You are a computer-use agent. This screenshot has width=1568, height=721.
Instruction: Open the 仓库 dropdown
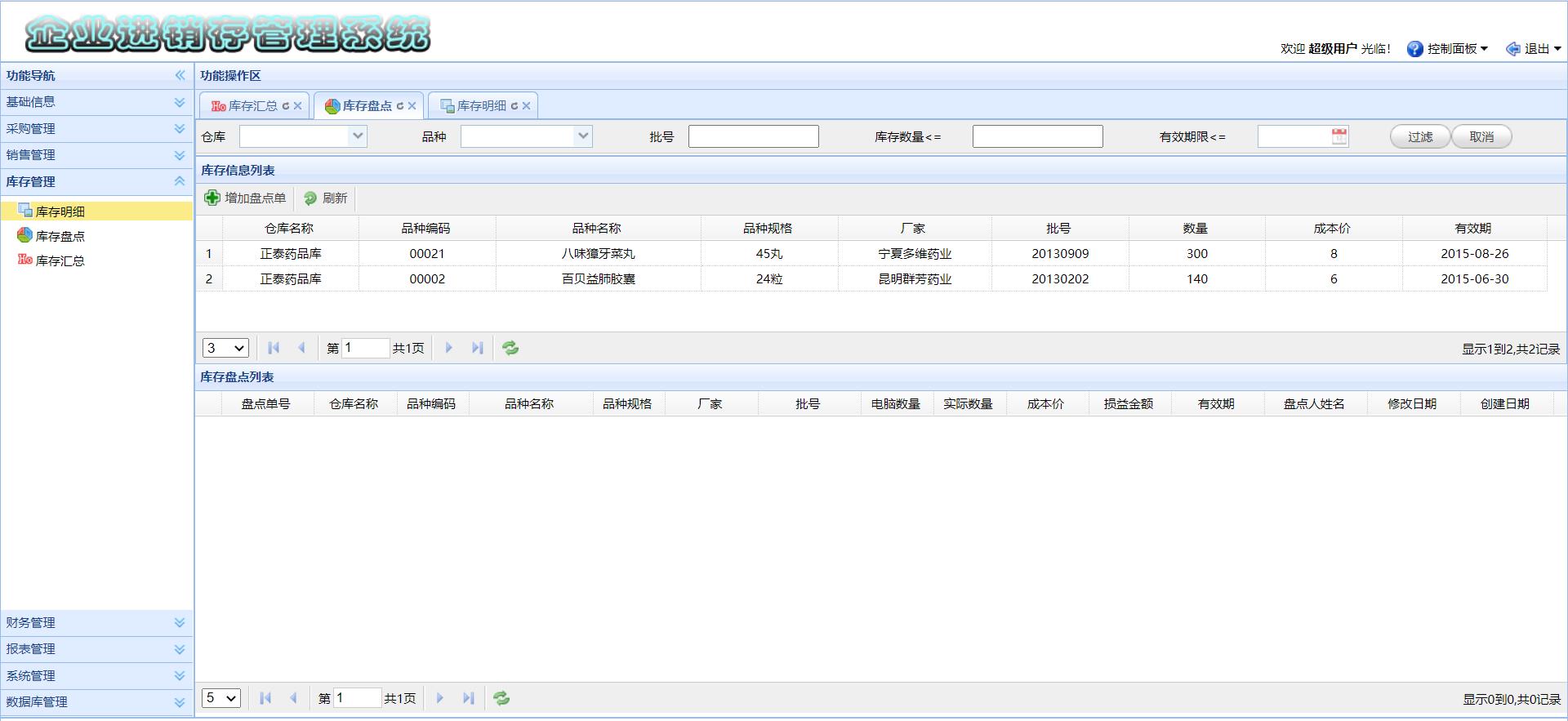pyautogui.click(x=358, y=136)
